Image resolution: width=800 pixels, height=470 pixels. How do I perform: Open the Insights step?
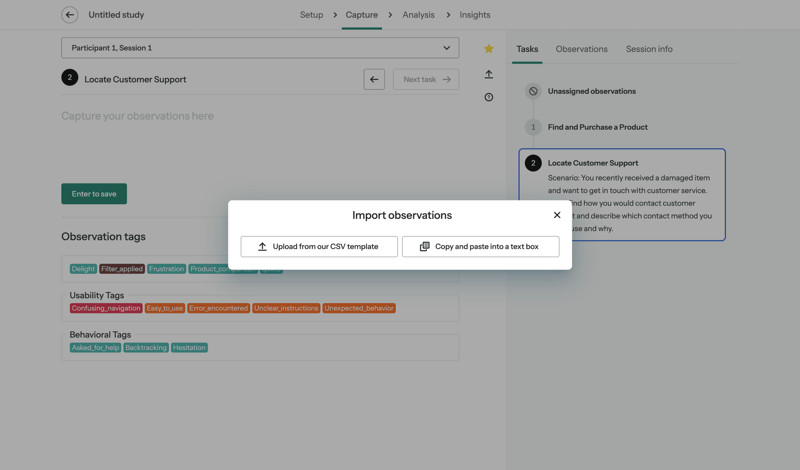(475, 15)
